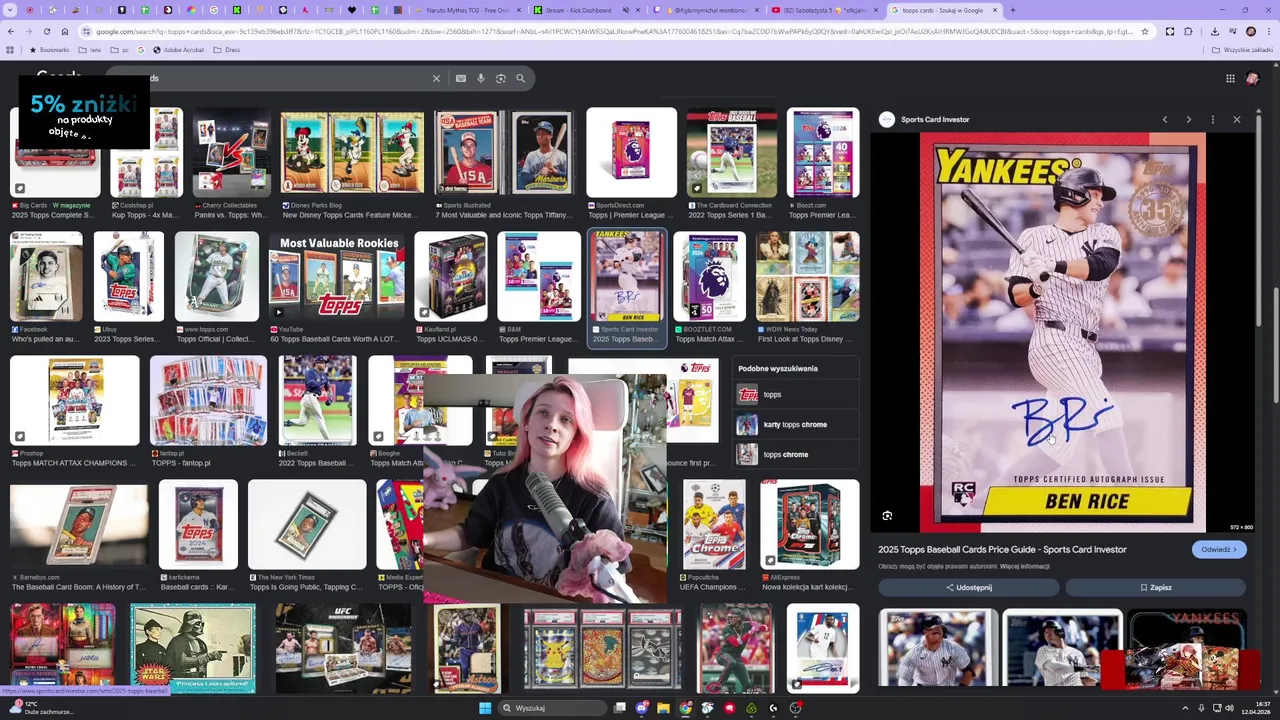Open the Sports Card Investor source link
Image resolution: width=1280 pixels, height=720 pixels.
point(935,119)
